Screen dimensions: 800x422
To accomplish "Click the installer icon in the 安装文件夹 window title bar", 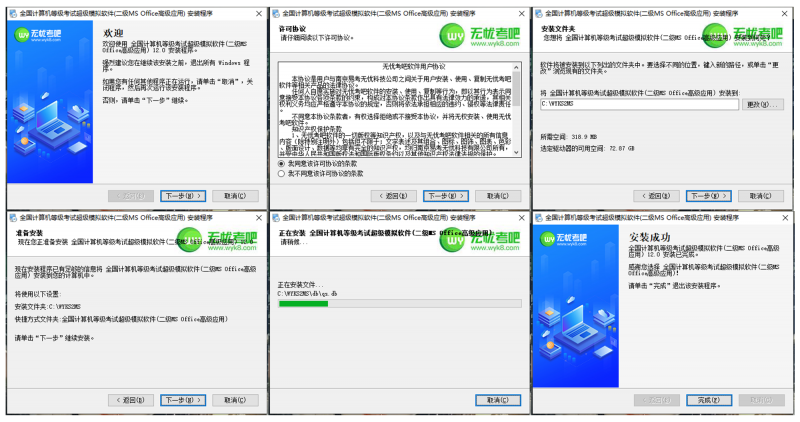I will point(538,14).
